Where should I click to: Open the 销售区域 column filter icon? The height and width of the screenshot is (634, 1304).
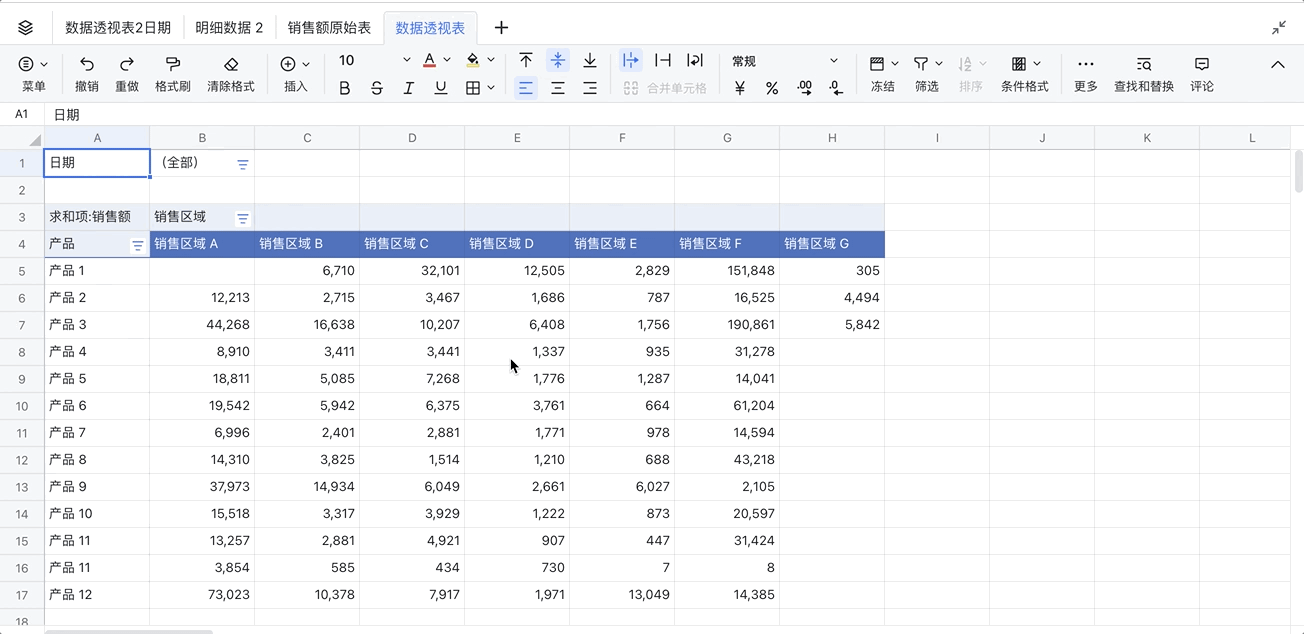(x=242, y=218)
